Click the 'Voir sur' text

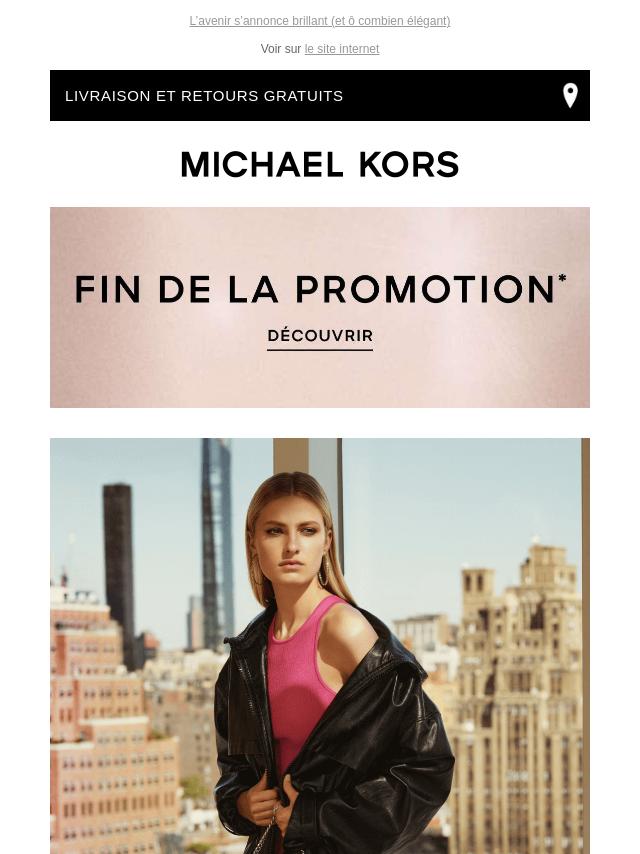281,49
